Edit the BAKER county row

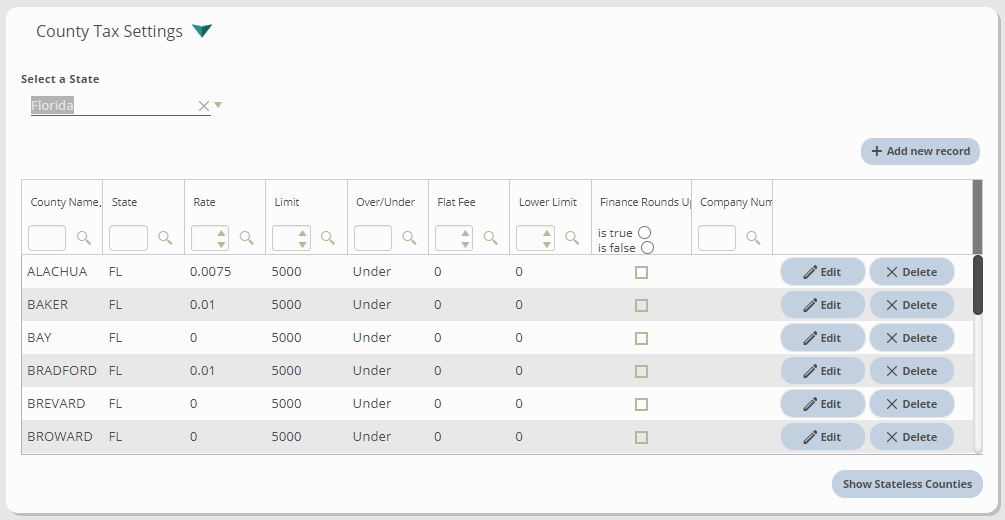click(x=822, y=305)
